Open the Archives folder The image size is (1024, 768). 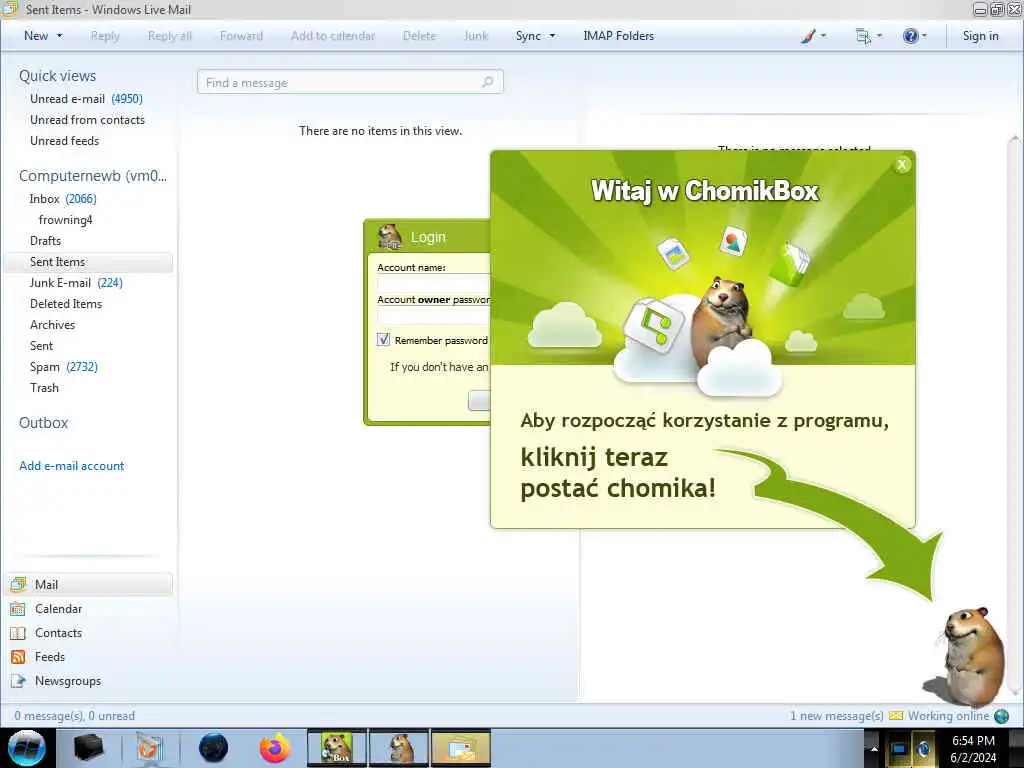point(52,325)
